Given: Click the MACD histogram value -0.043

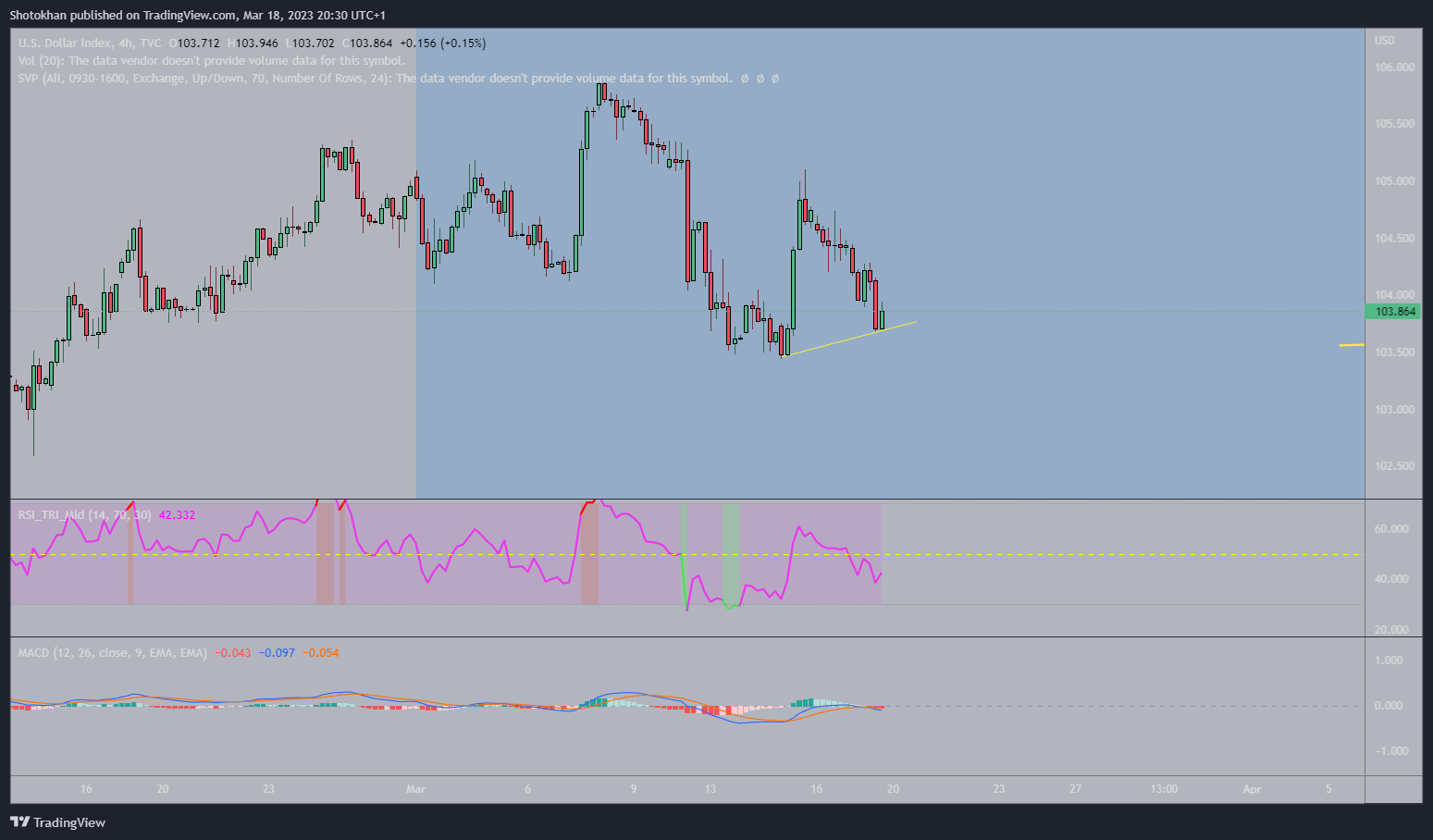Looking at the screenshot, I should (x=233, y=653).
